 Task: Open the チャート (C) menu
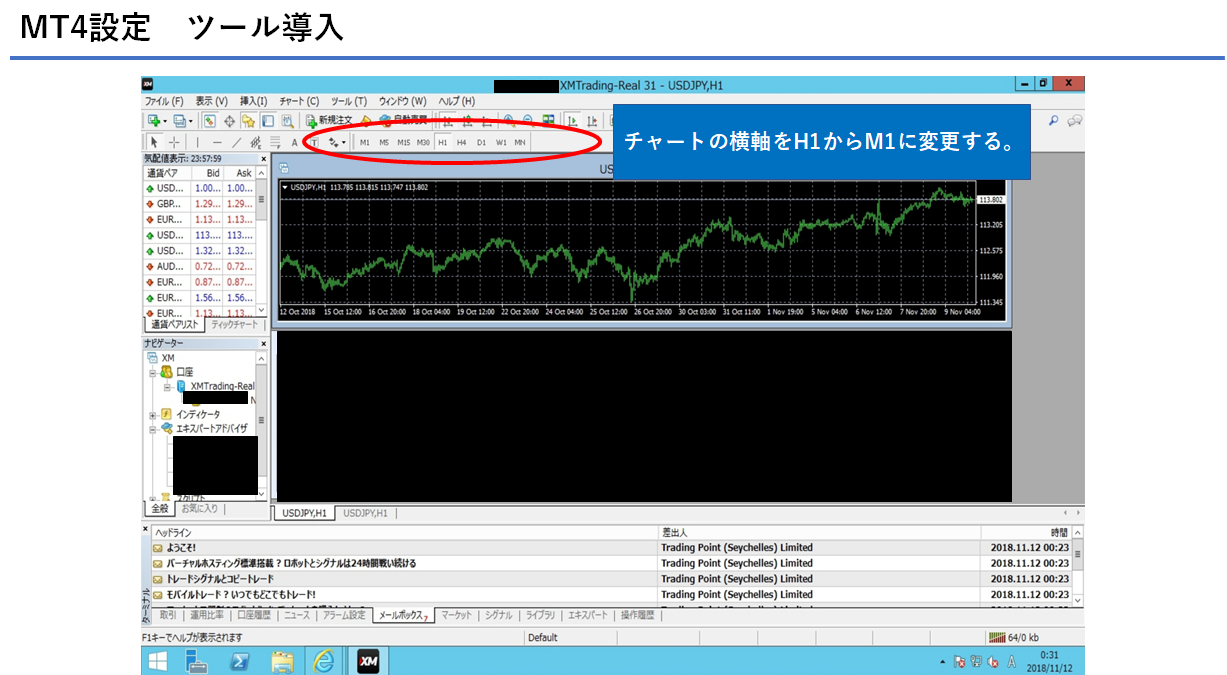(x=299, y=101)
